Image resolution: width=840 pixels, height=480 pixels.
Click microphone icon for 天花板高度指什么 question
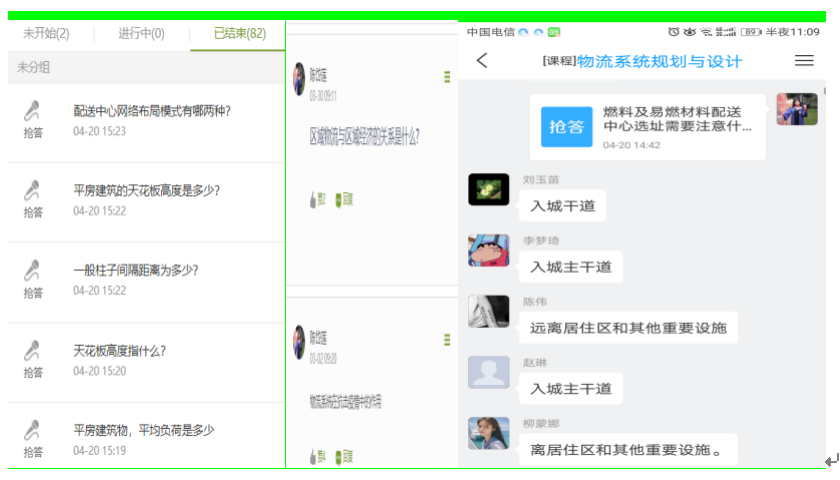coord(34,350)
